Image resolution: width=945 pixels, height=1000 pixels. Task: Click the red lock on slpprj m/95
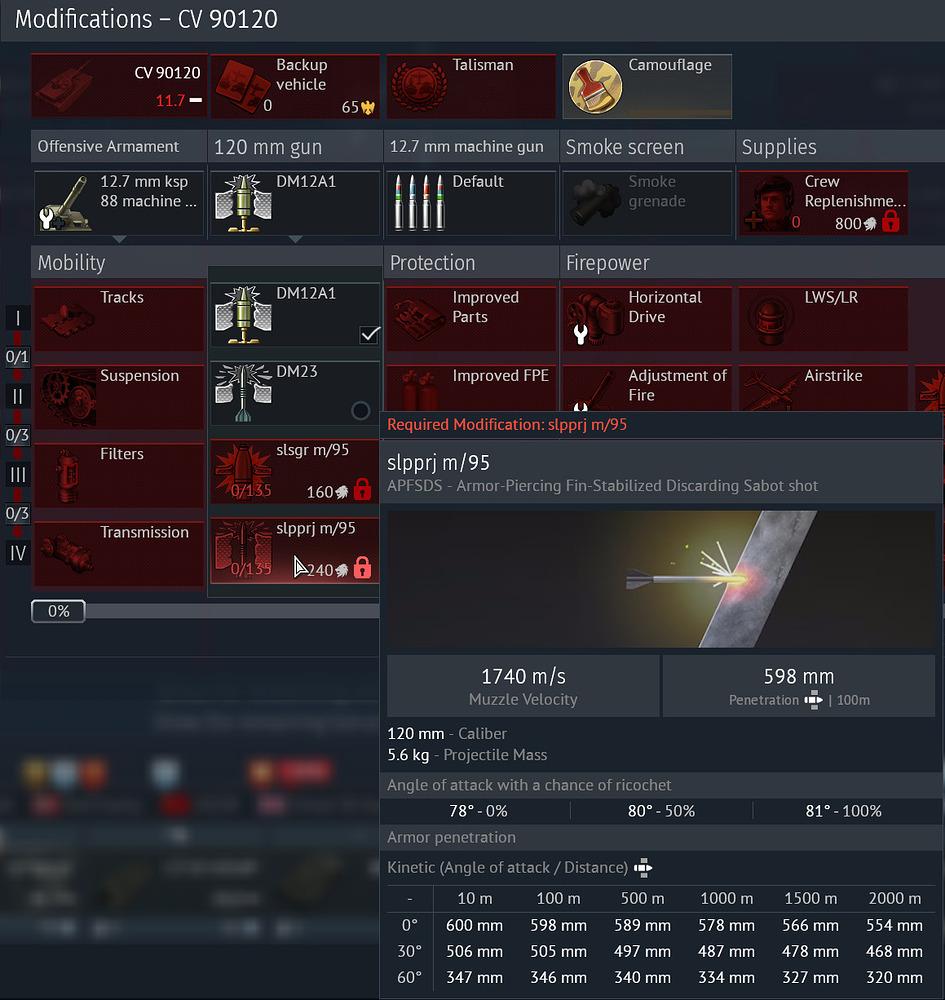[x=362, y=568]
